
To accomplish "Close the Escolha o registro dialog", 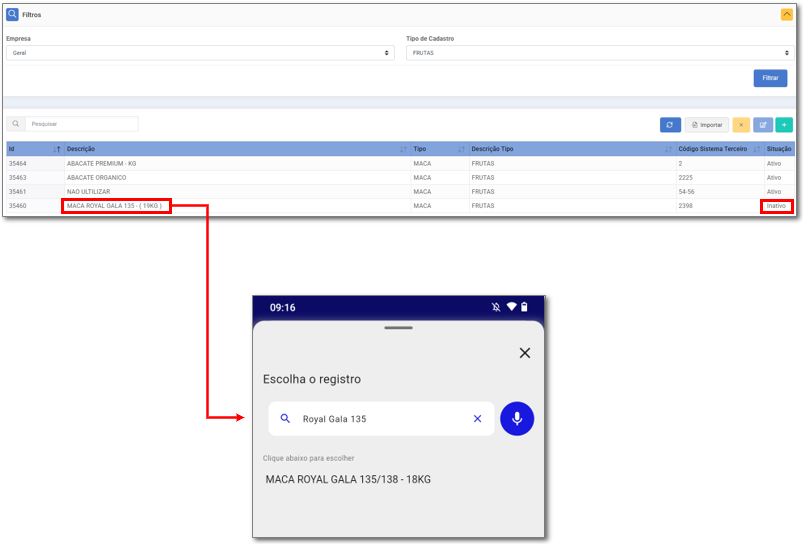I will 525,353.
